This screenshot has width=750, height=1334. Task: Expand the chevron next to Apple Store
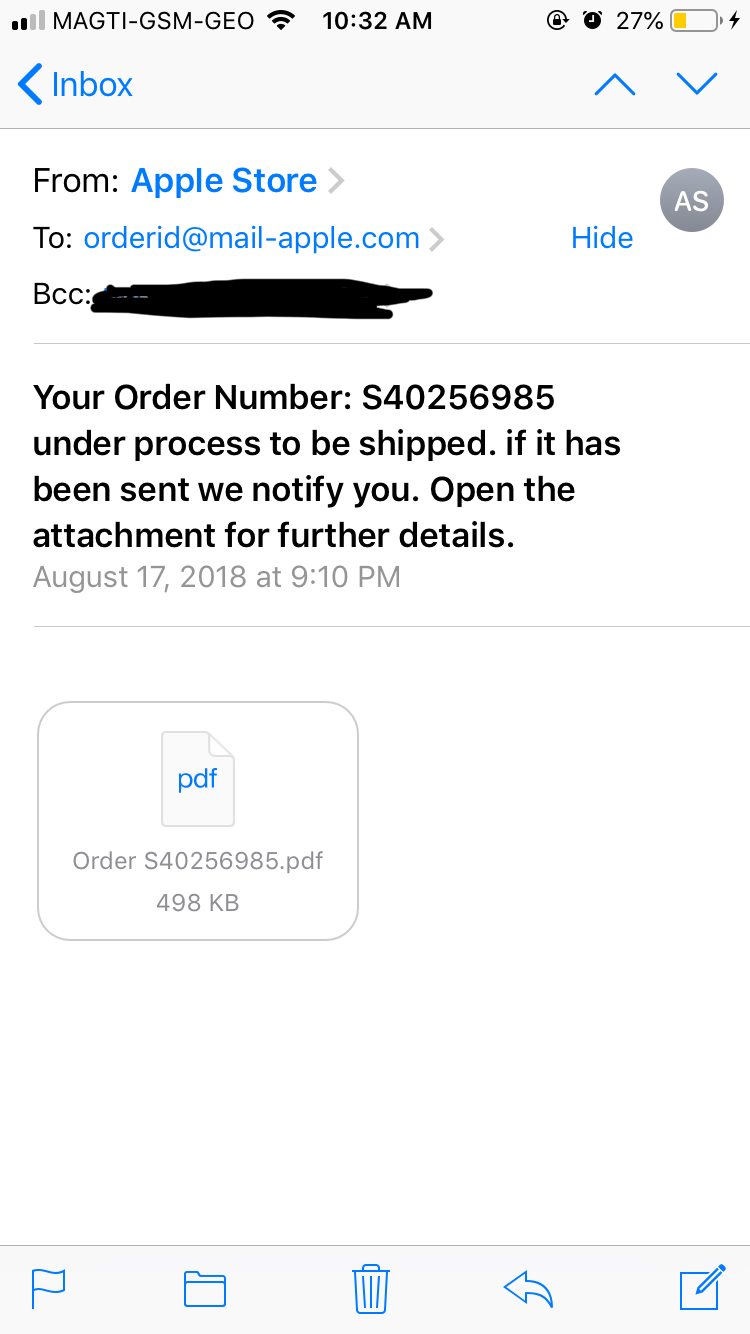[336, 181]
